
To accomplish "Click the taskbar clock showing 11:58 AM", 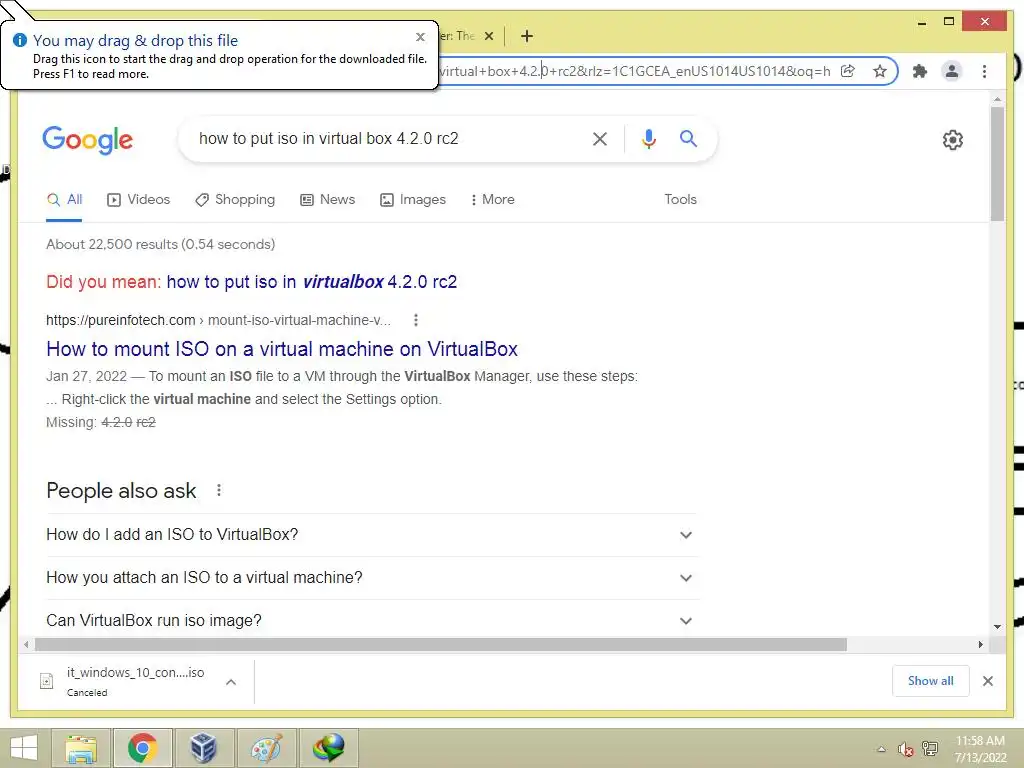I will (x=980, y=749).
